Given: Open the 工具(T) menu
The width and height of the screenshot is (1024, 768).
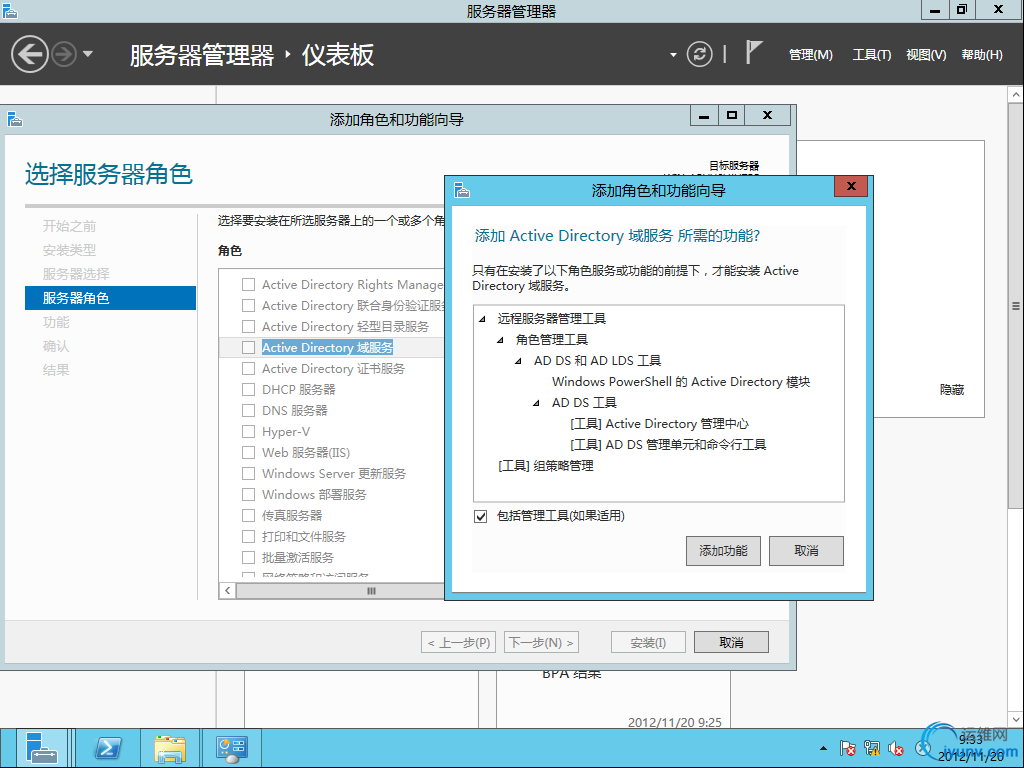Looking at the screenshot, I should [x=872, y=55].
